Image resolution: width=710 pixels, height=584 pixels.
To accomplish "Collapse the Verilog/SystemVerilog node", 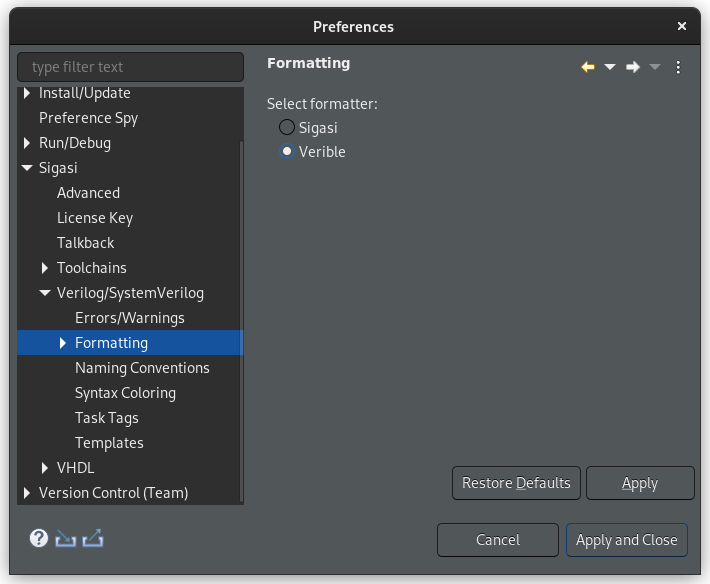I will click(45, 293).
